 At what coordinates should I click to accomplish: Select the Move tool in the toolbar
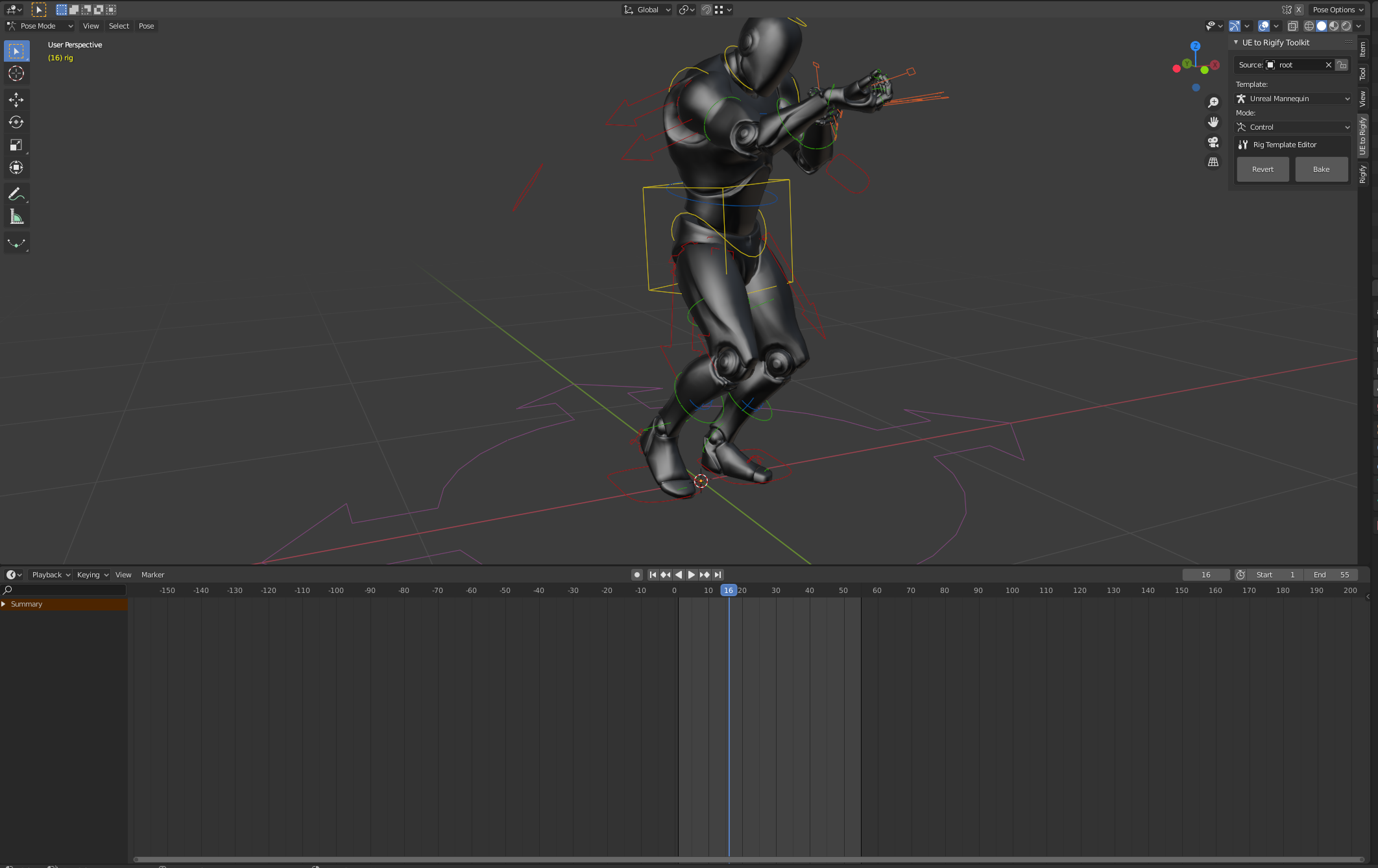point(16,99)
